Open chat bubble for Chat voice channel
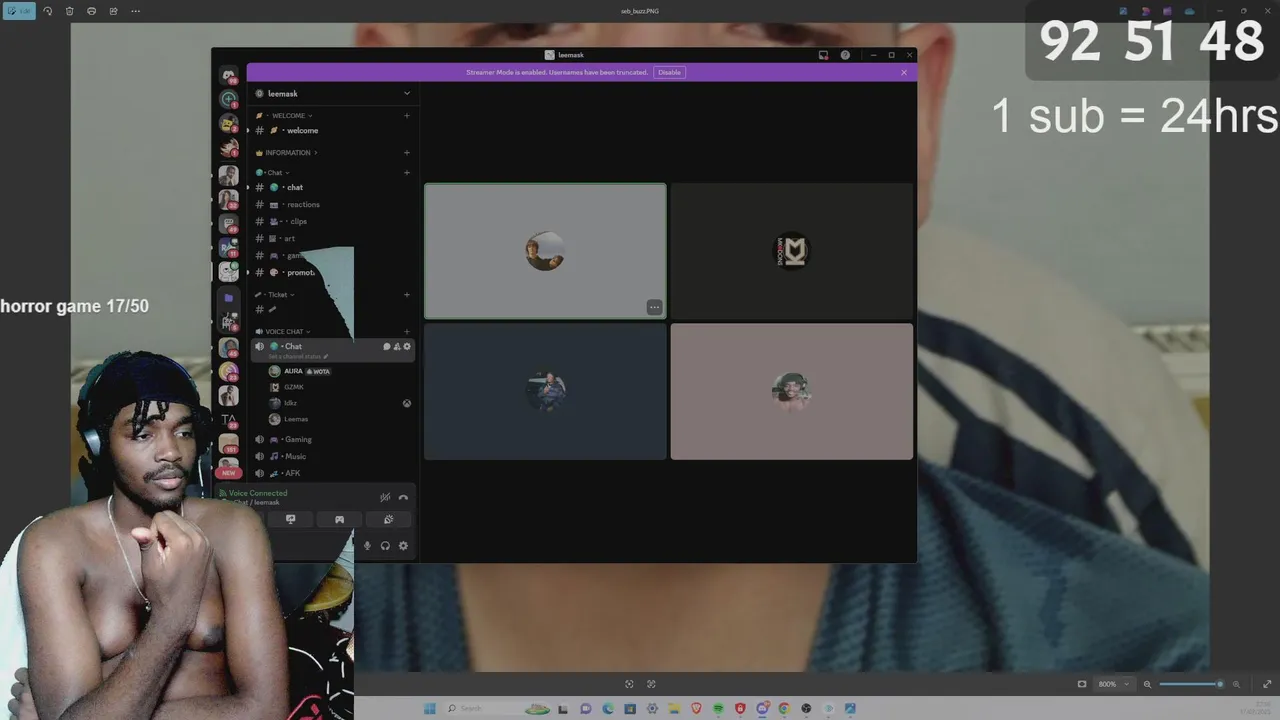1280x720 pixels. [x=386, y=346]
